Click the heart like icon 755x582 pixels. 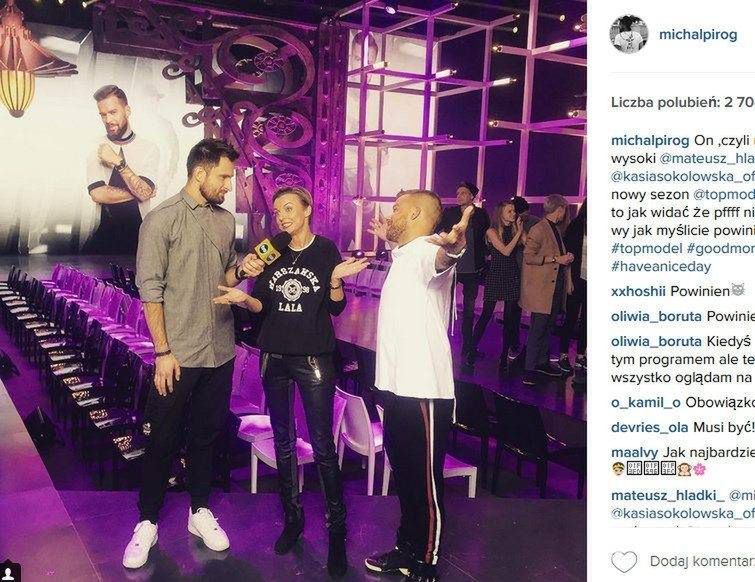624,561
